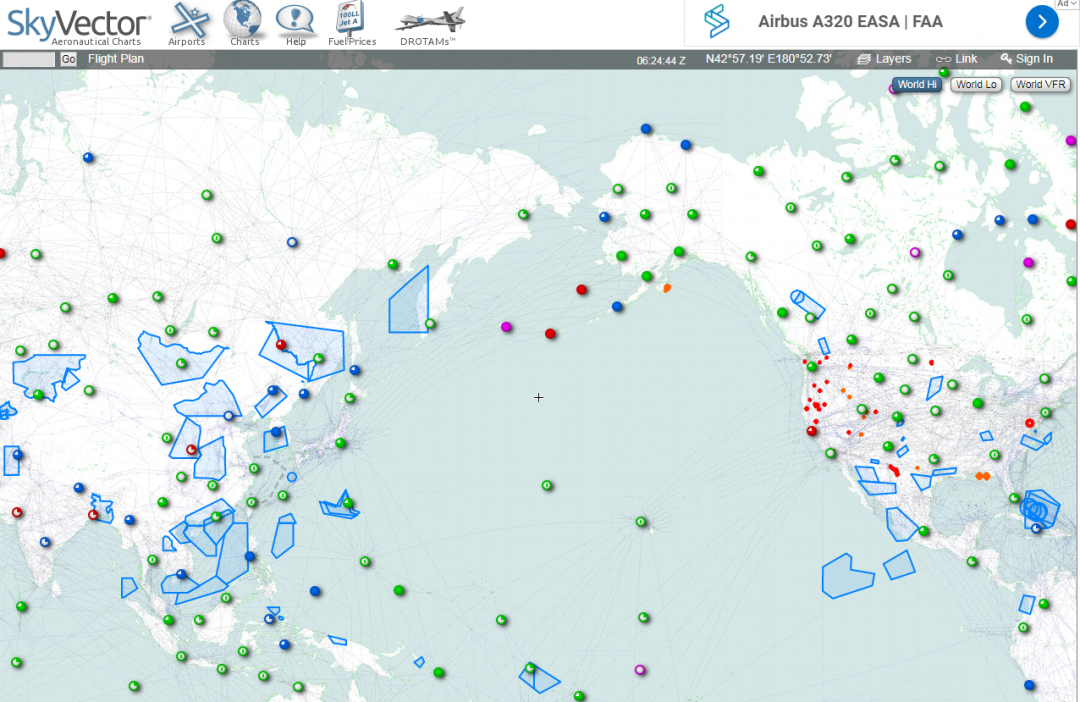Expand the Layers menu

(885, 59)
